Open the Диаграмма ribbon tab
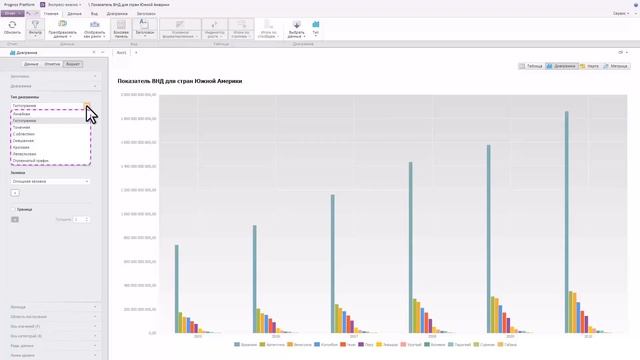Screen dimensions: 640x360 [117, 13]
